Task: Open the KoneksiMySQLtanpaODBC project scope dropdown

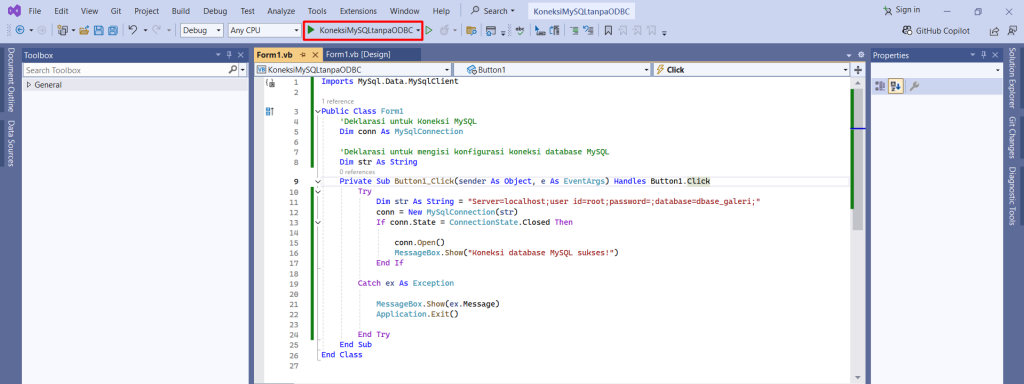Action: point(353,69)
